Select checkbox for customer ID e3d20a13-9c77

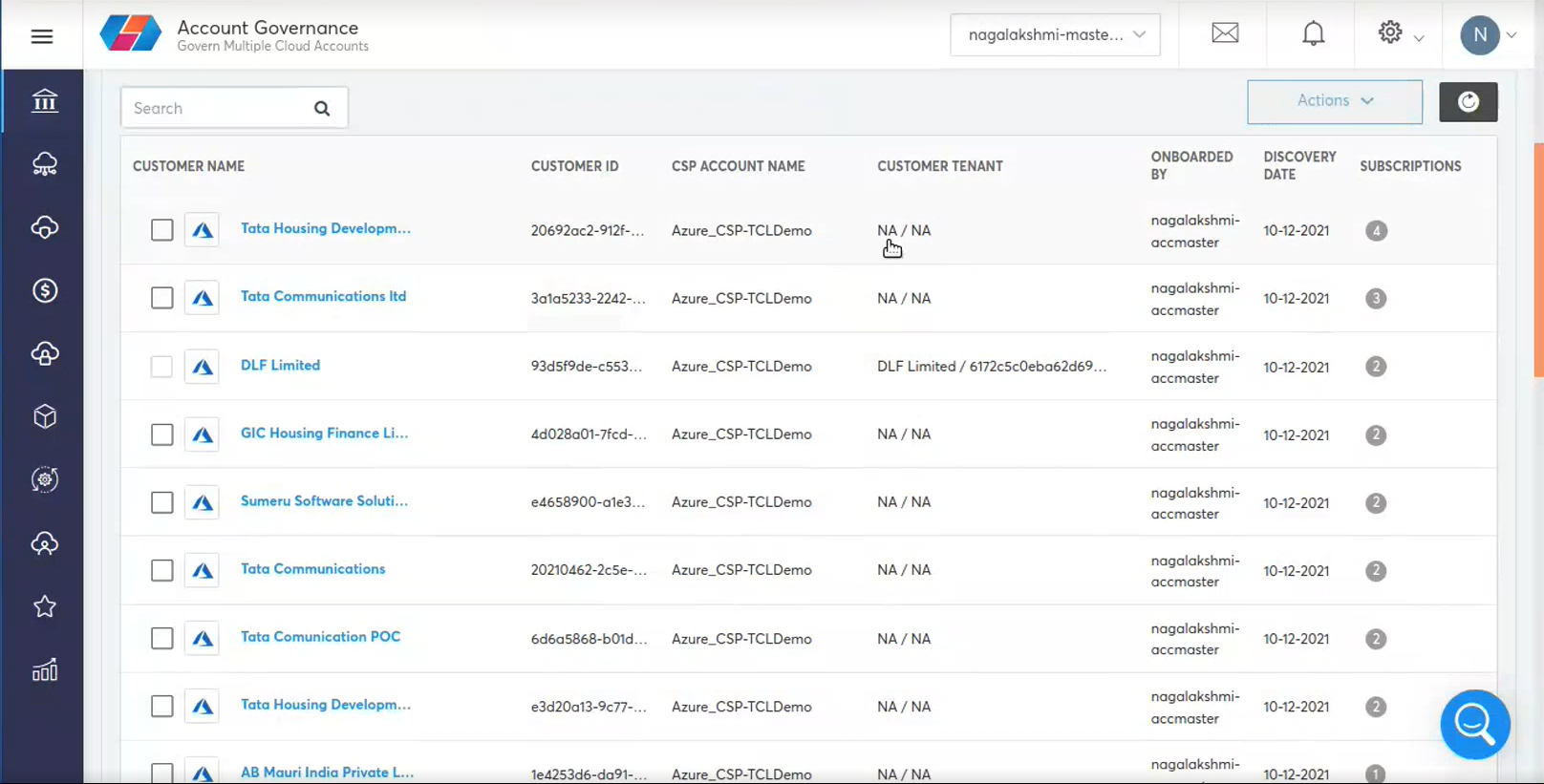point(162,706)
